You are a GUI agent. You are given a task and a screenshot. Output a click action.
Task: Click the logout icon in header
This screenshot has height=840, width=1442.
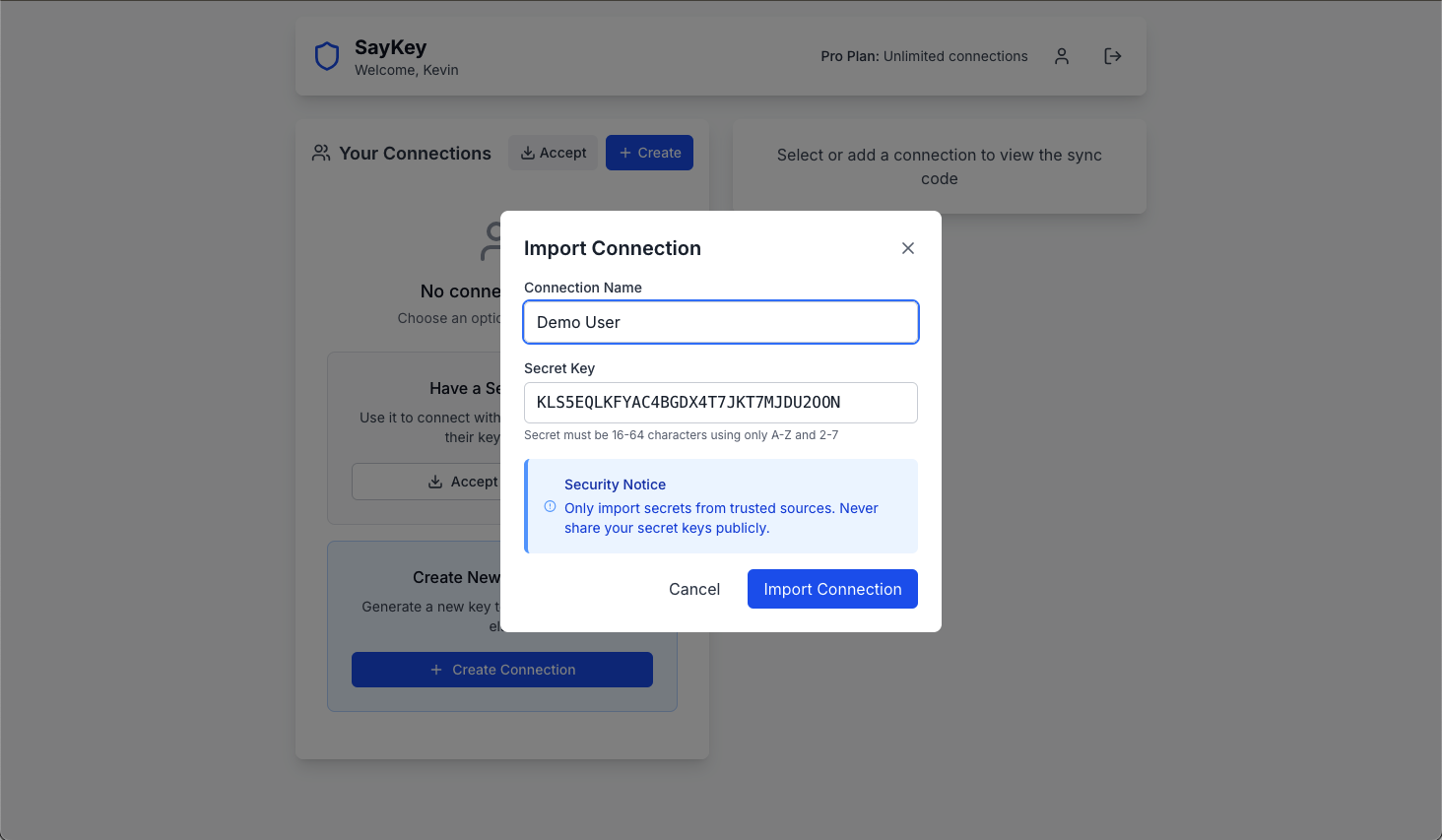[1113, 56]
